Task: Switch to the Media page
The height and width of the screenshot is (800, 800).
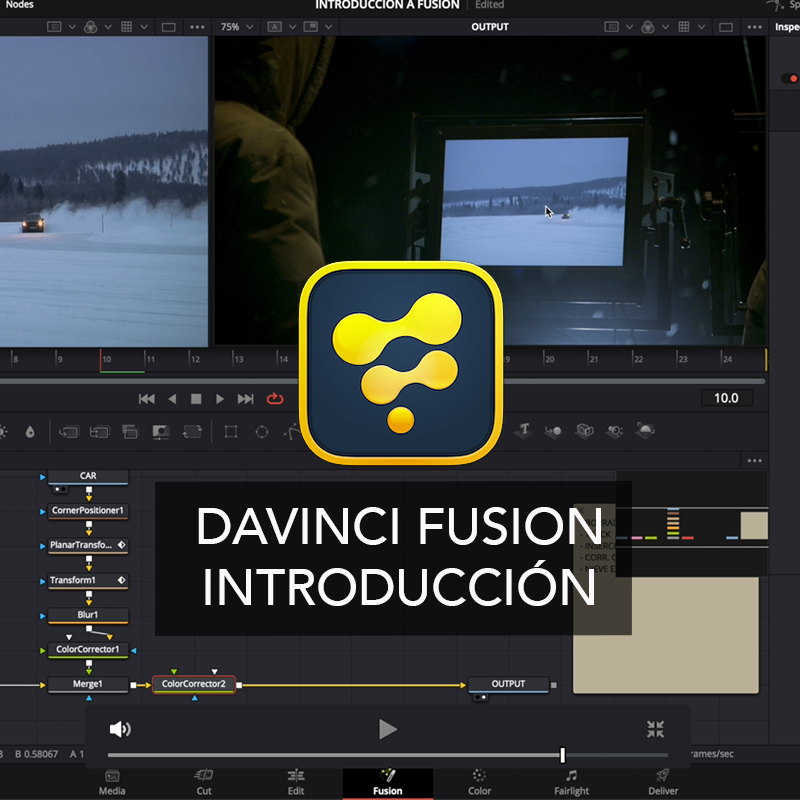Action: point(112,783)
